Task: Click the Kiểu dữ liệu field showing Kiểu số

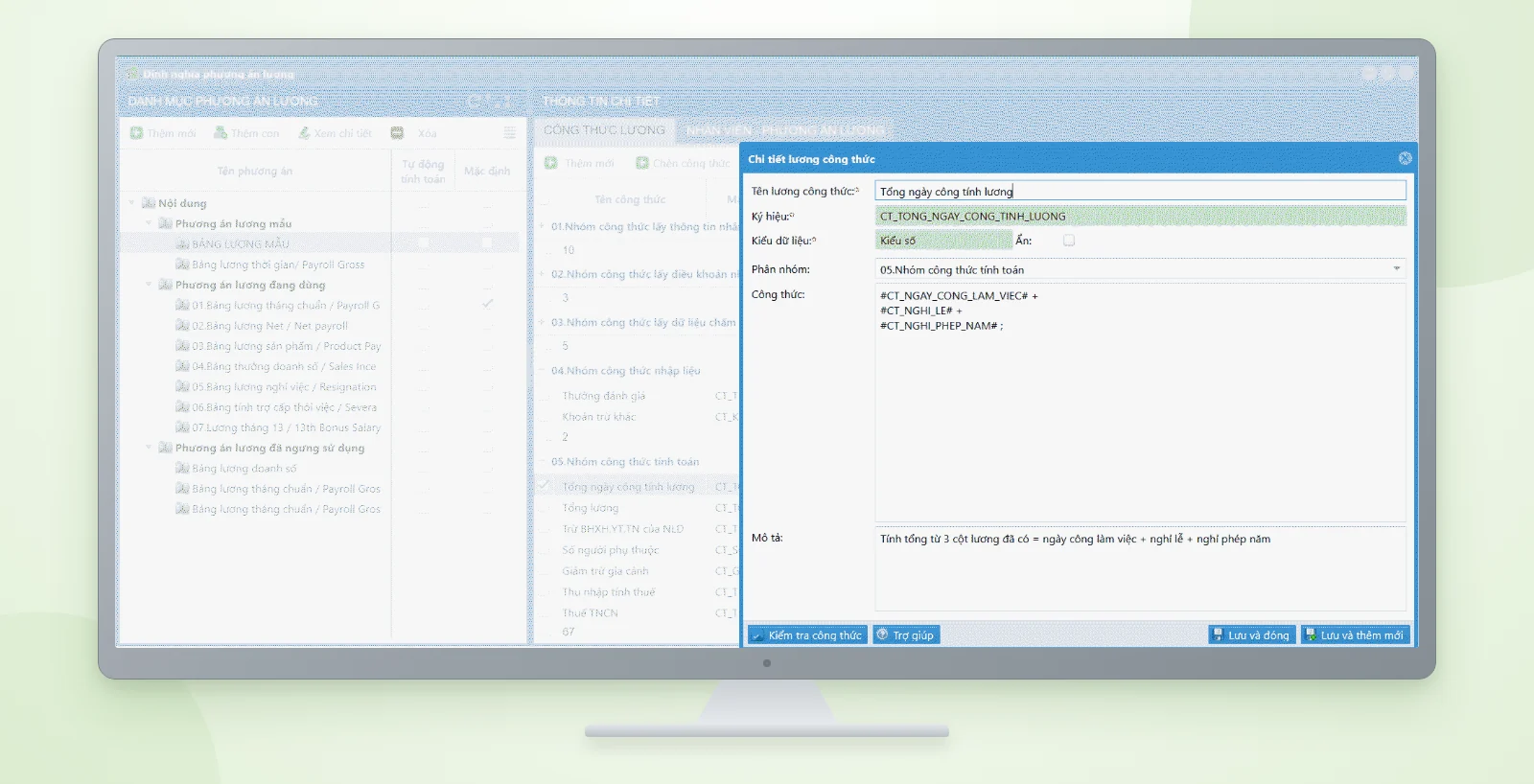Action: 943,241
